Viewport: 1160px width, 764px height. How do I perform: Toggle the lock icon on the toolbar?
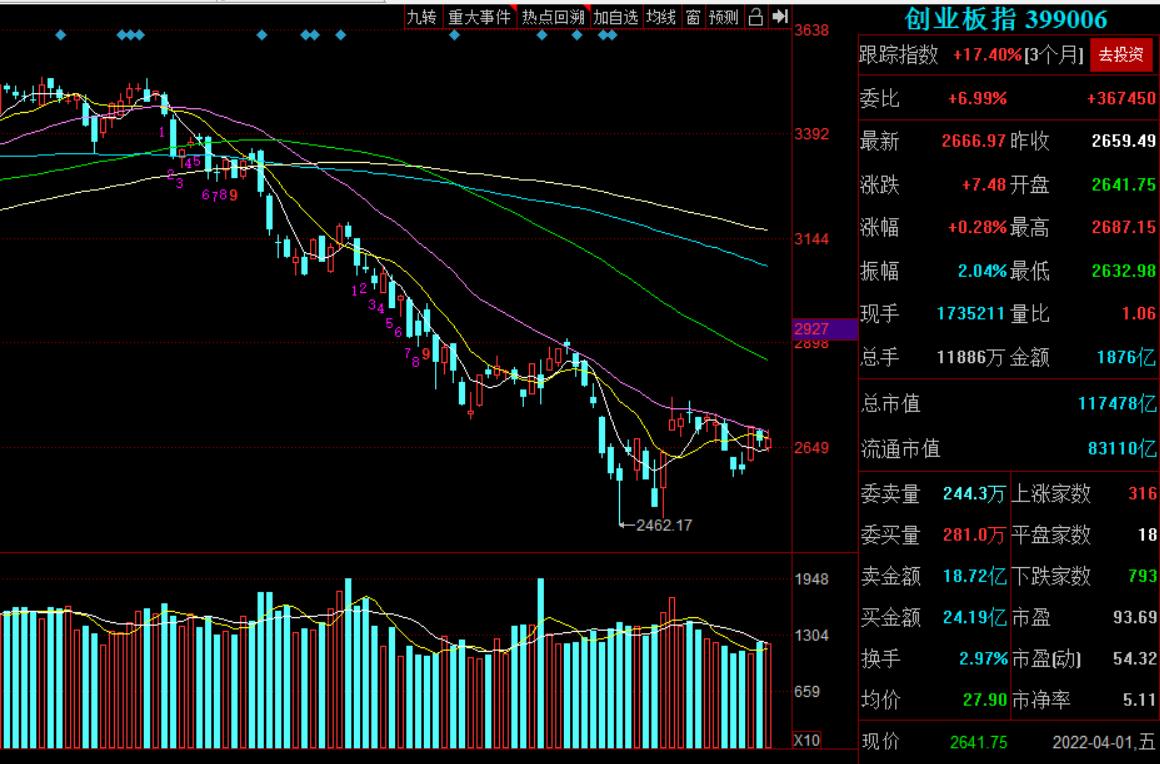pyautogui.click(x=753, y=17)
